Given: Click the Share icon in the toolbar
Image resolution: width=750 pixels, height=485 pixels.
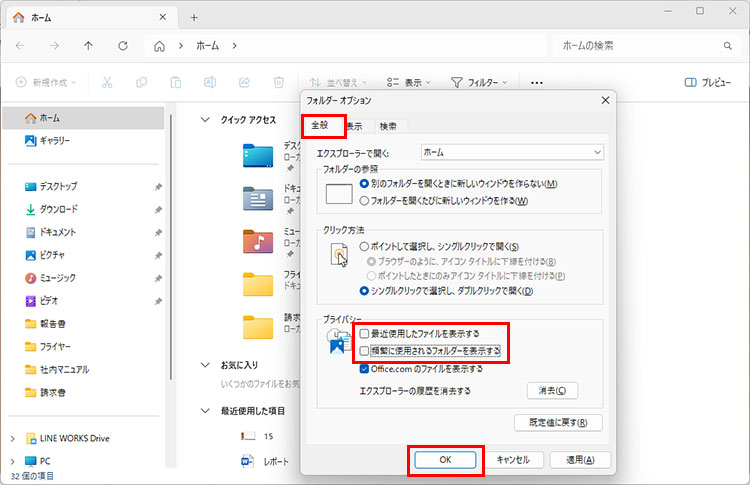Looking at the screenshot, I should click(x=244, y=82).
